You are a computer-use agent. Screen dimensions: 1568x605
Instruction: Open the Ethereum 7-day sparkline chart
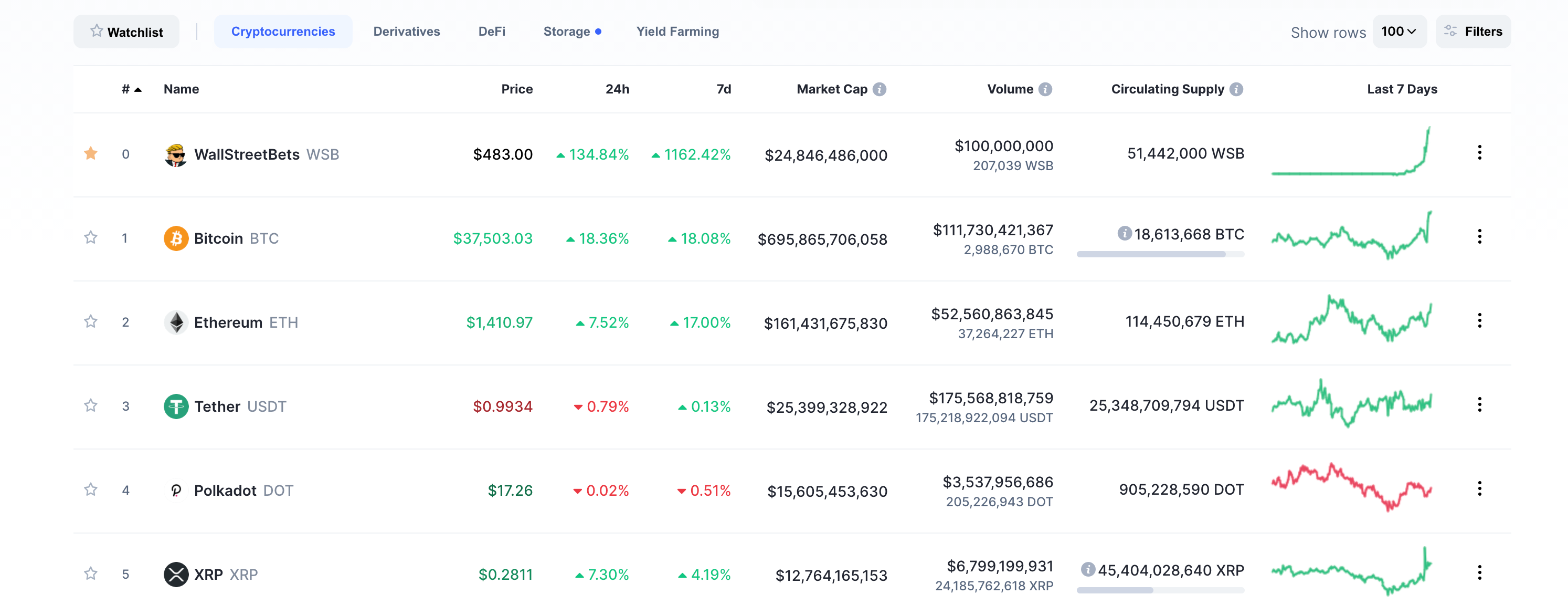[1351, 319]
